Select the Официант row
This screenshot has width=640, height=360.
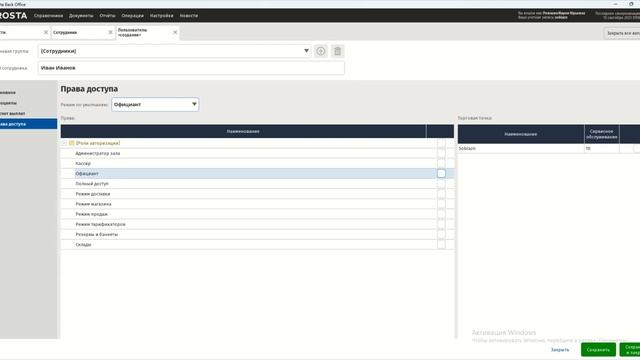(x=257, y=173)
